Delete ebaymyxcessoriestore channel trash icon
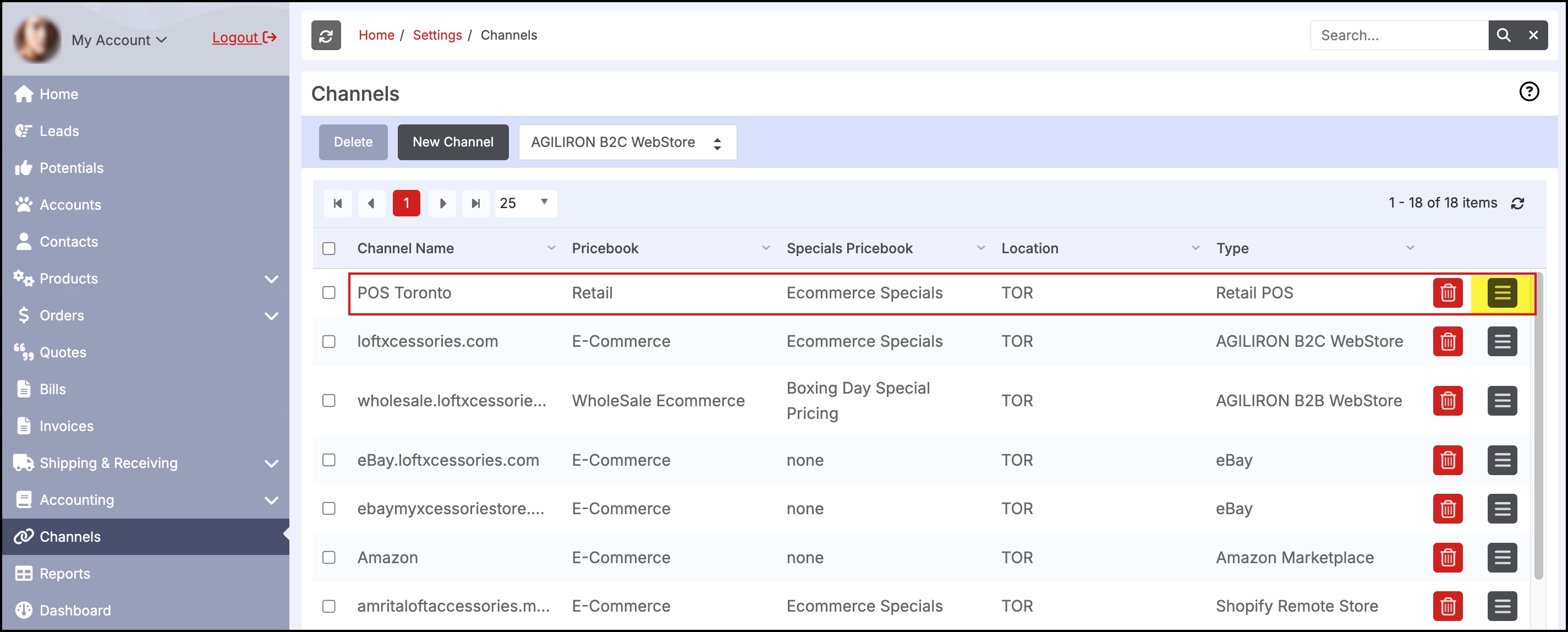The height and width of the screenshot is (632, 1568). (x=1448, y=508)
